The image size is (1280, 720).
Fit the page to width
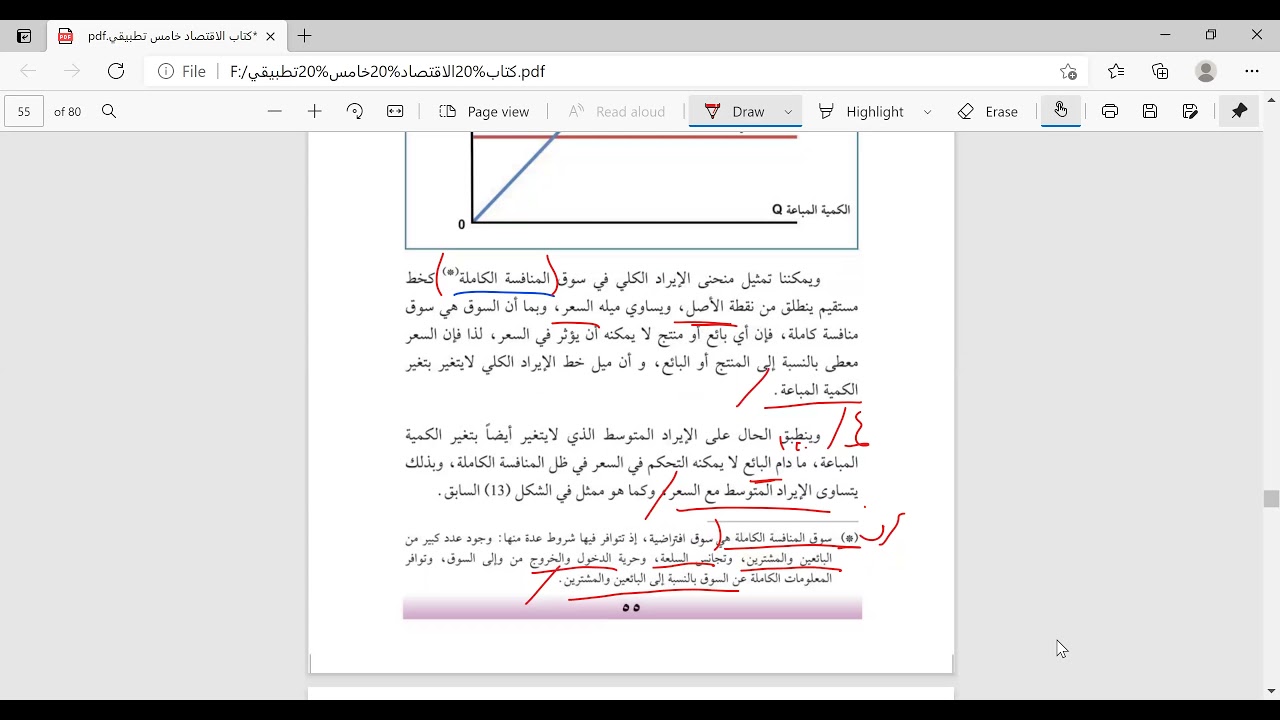point(395,111)
